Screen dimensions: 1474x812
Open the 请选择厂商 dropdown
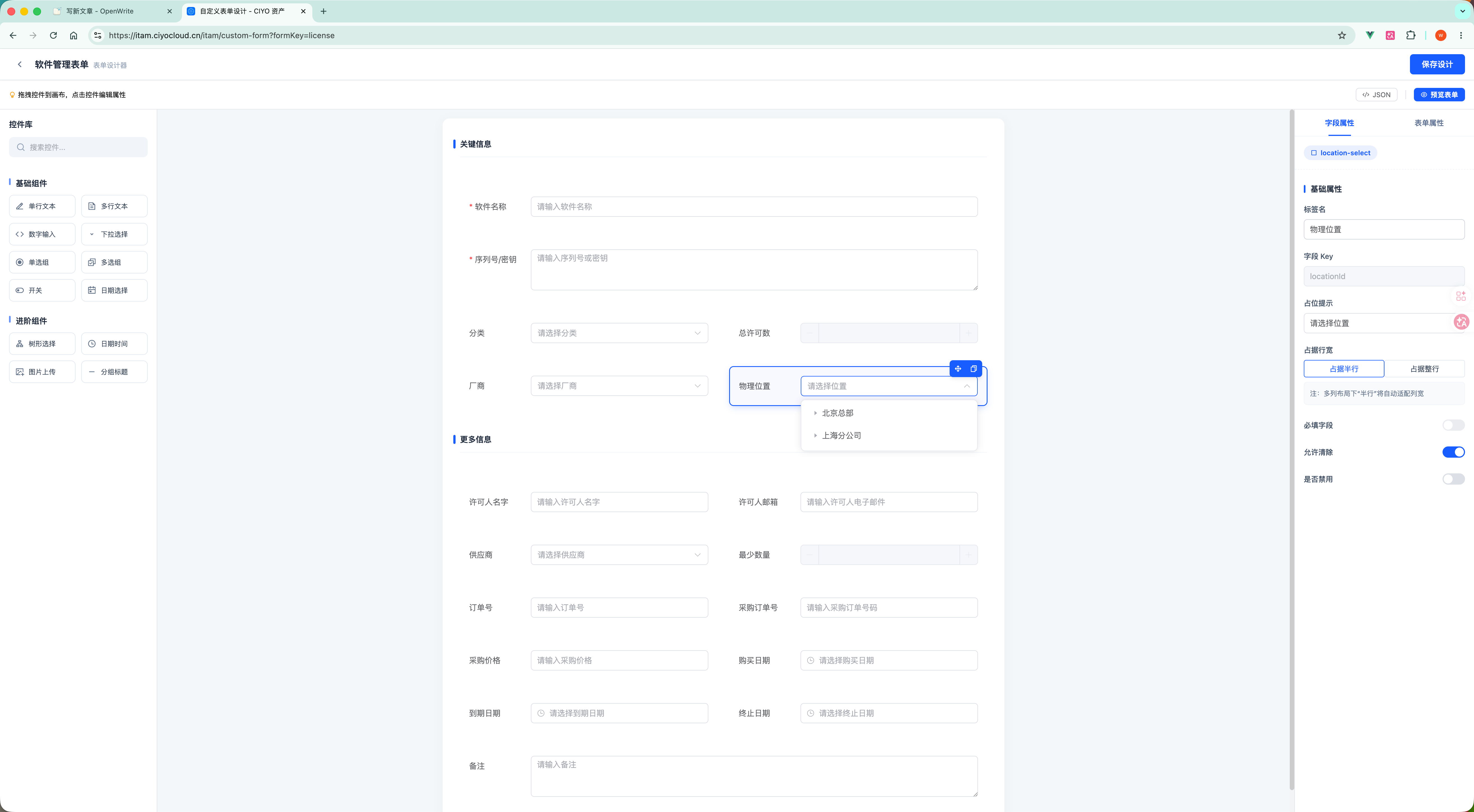[x=619, y=386]
